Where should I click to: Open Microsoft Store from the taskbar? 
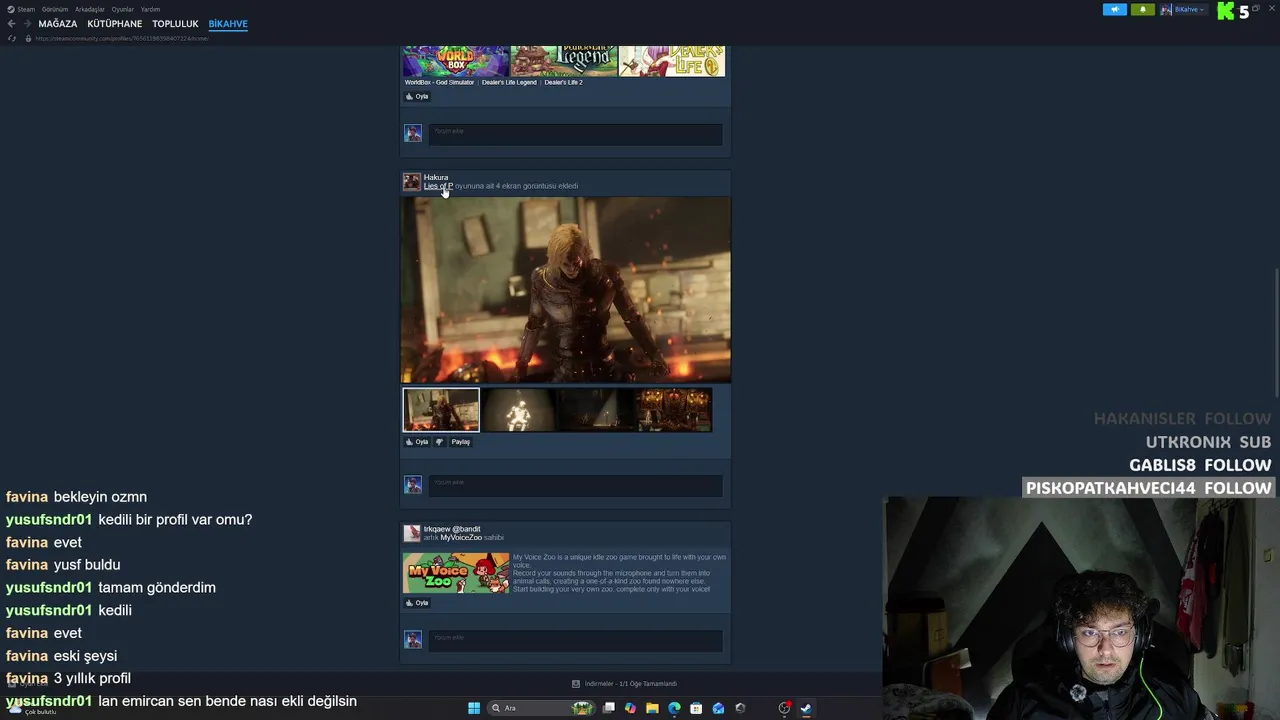[x=696, y=708]
